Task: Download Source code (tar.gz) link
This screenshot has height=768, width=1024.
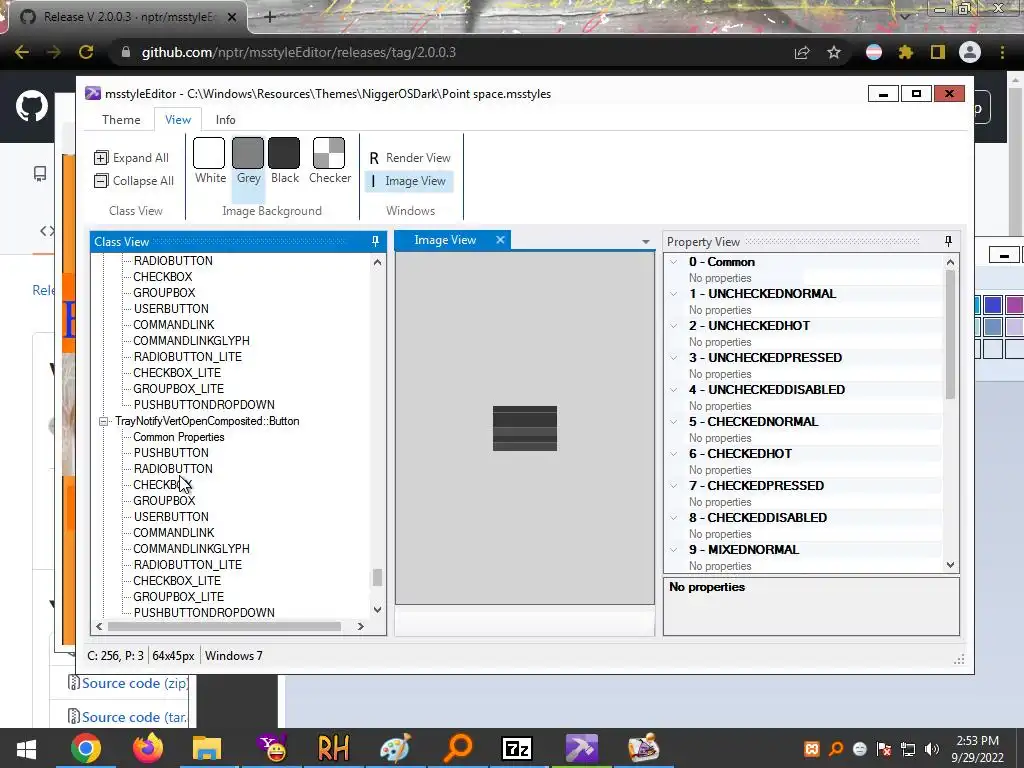Action: 134,717
